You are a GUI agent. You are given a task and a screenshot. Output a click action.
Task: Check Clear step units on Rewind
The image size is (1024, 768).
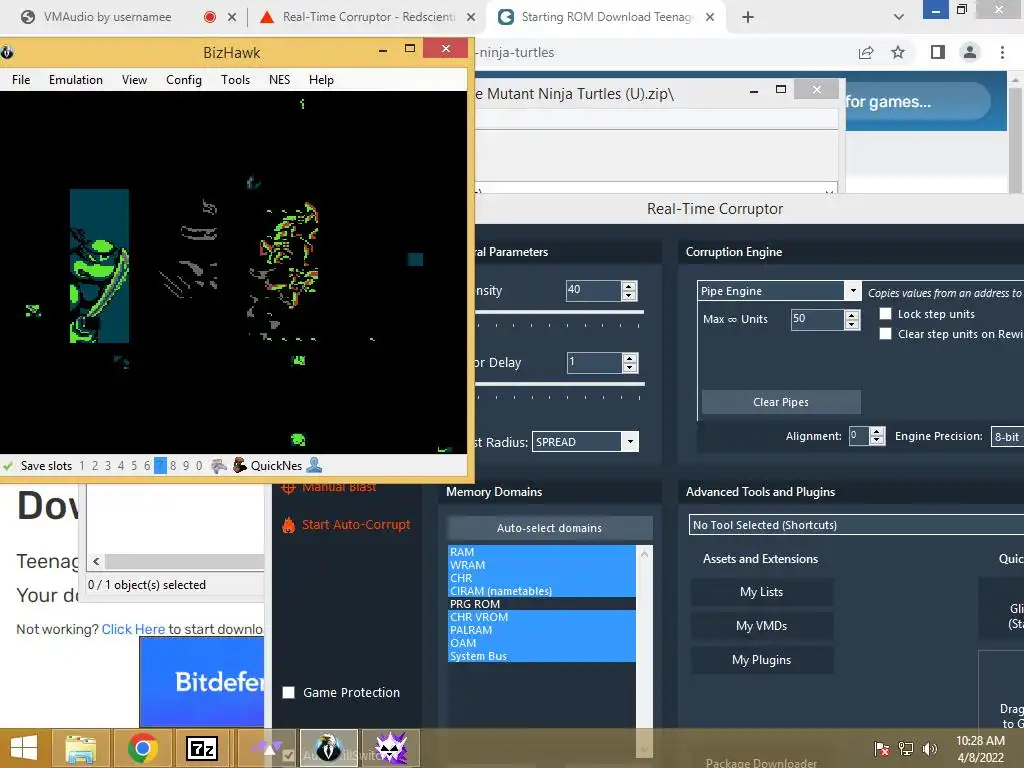(886, 334)
